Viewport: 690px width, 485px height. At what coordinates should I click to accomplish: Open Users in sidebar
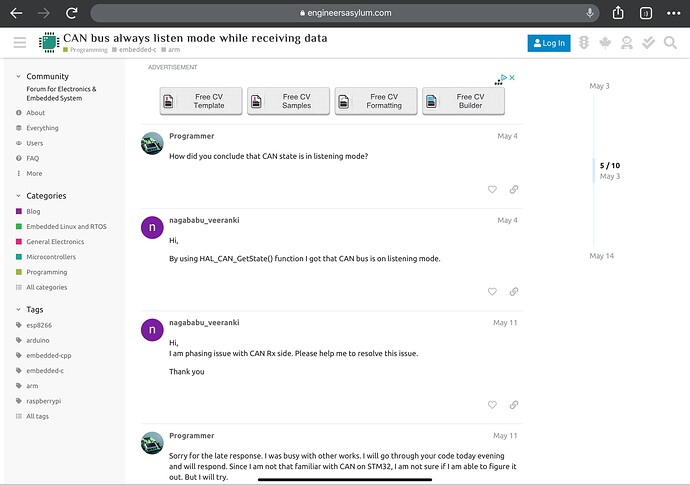coord(29,143)
